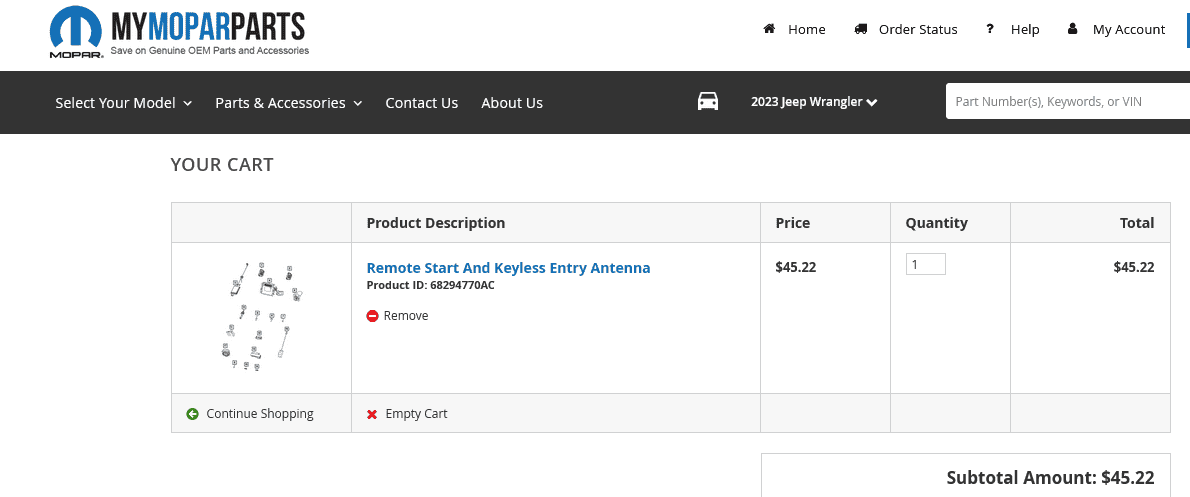Click the Total column header

(1137, 223)
